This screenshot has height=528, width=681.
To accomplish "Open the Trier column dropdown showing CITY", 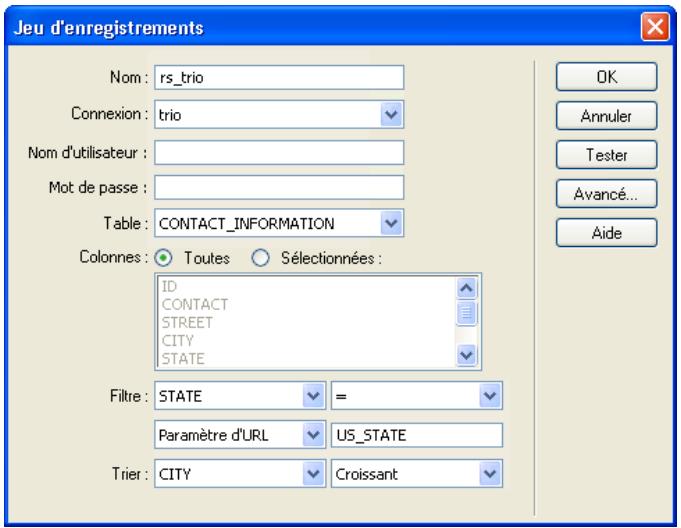I will tap(240, 474).
